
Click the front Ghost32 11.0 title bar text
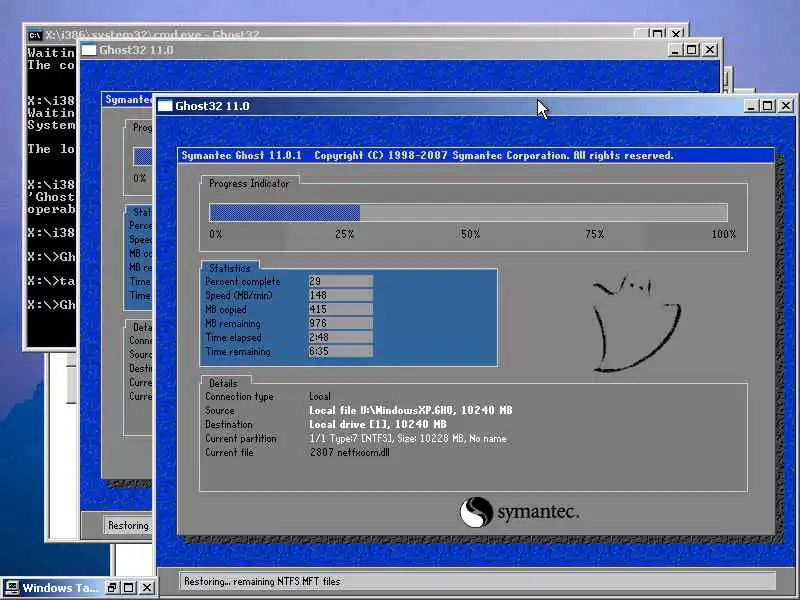tap(212, 106)
